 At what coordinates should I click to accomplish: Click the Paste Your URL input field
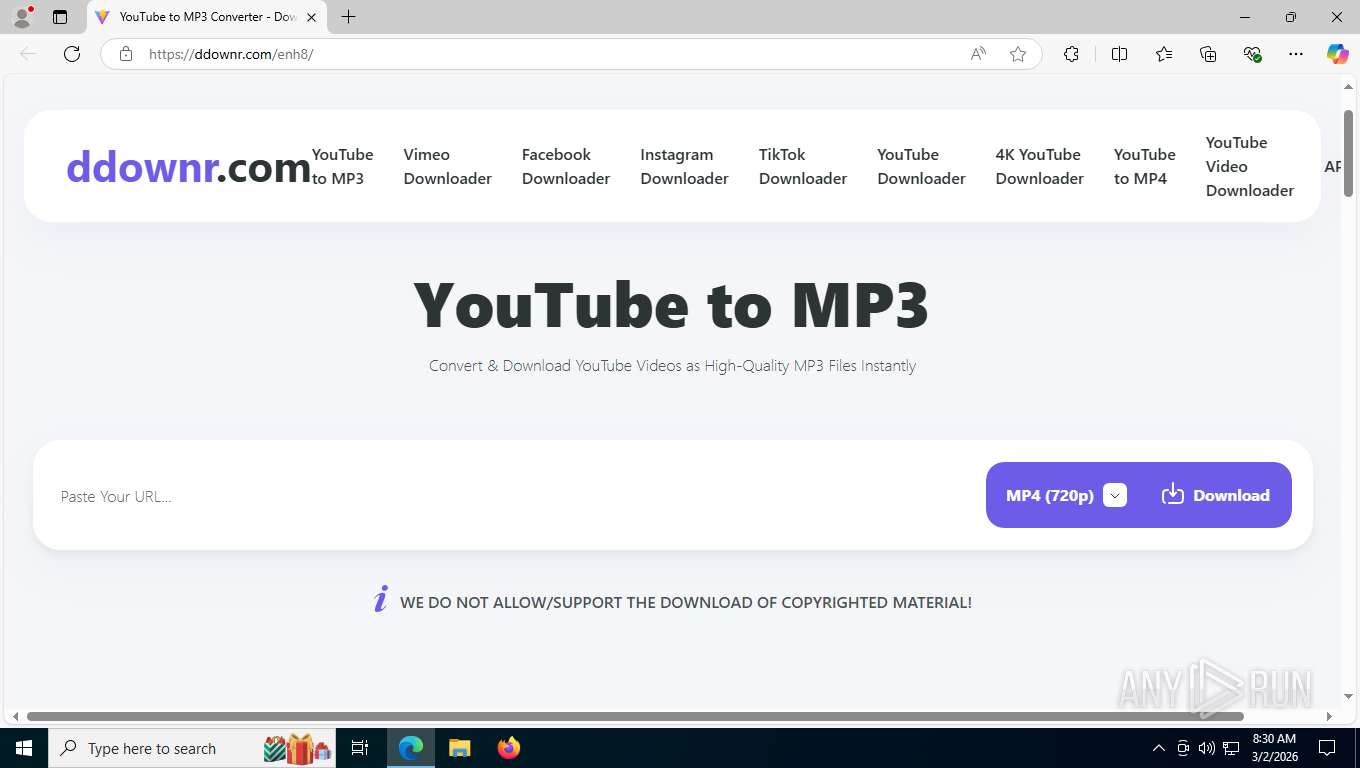(515, 496)
